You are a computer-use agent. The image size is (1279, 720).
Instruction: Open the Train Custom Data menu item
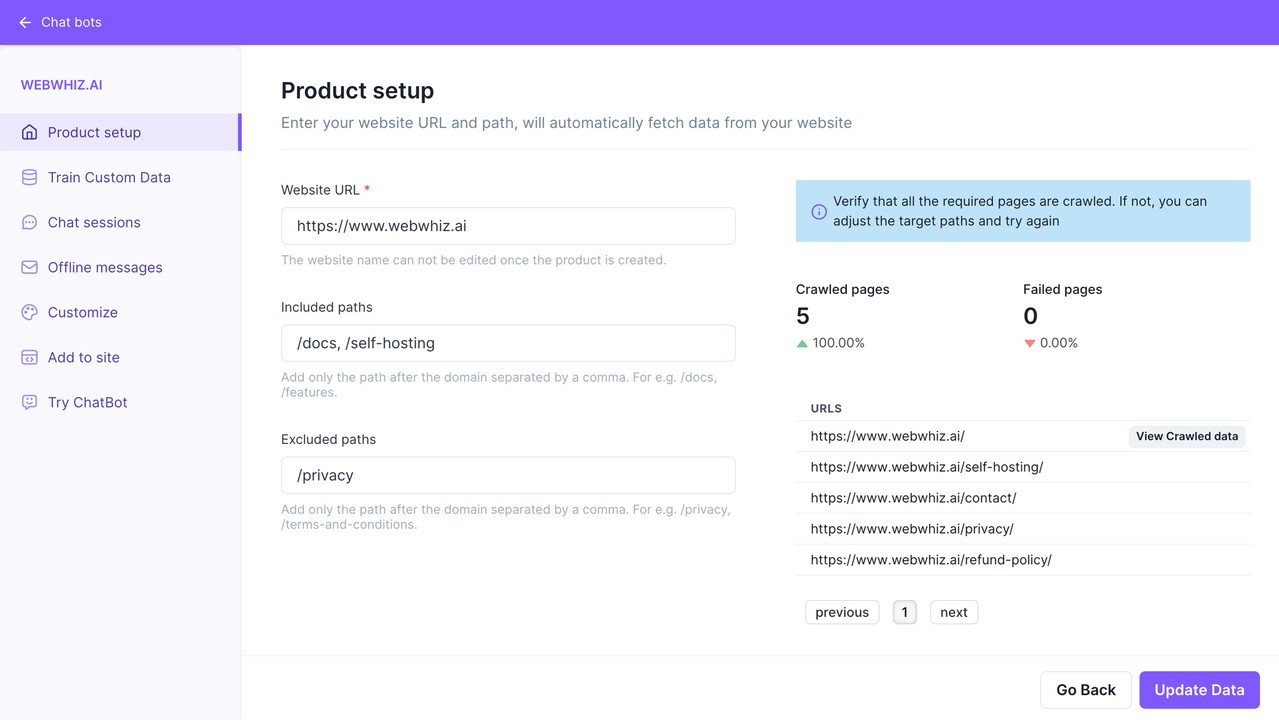(x=109, y=177)
